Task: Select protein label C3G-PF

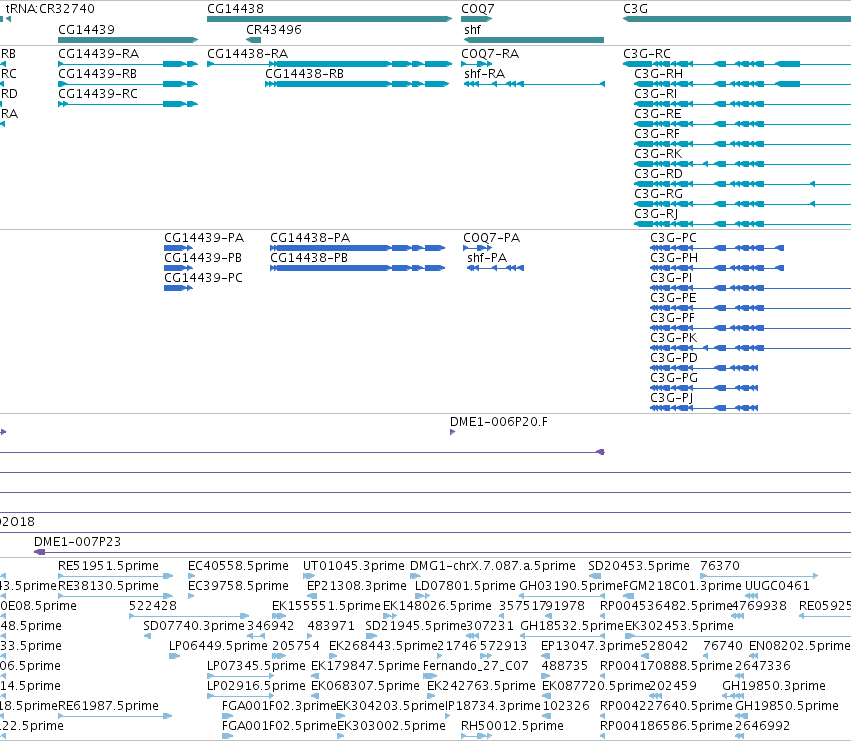Action: pos(672,318)
